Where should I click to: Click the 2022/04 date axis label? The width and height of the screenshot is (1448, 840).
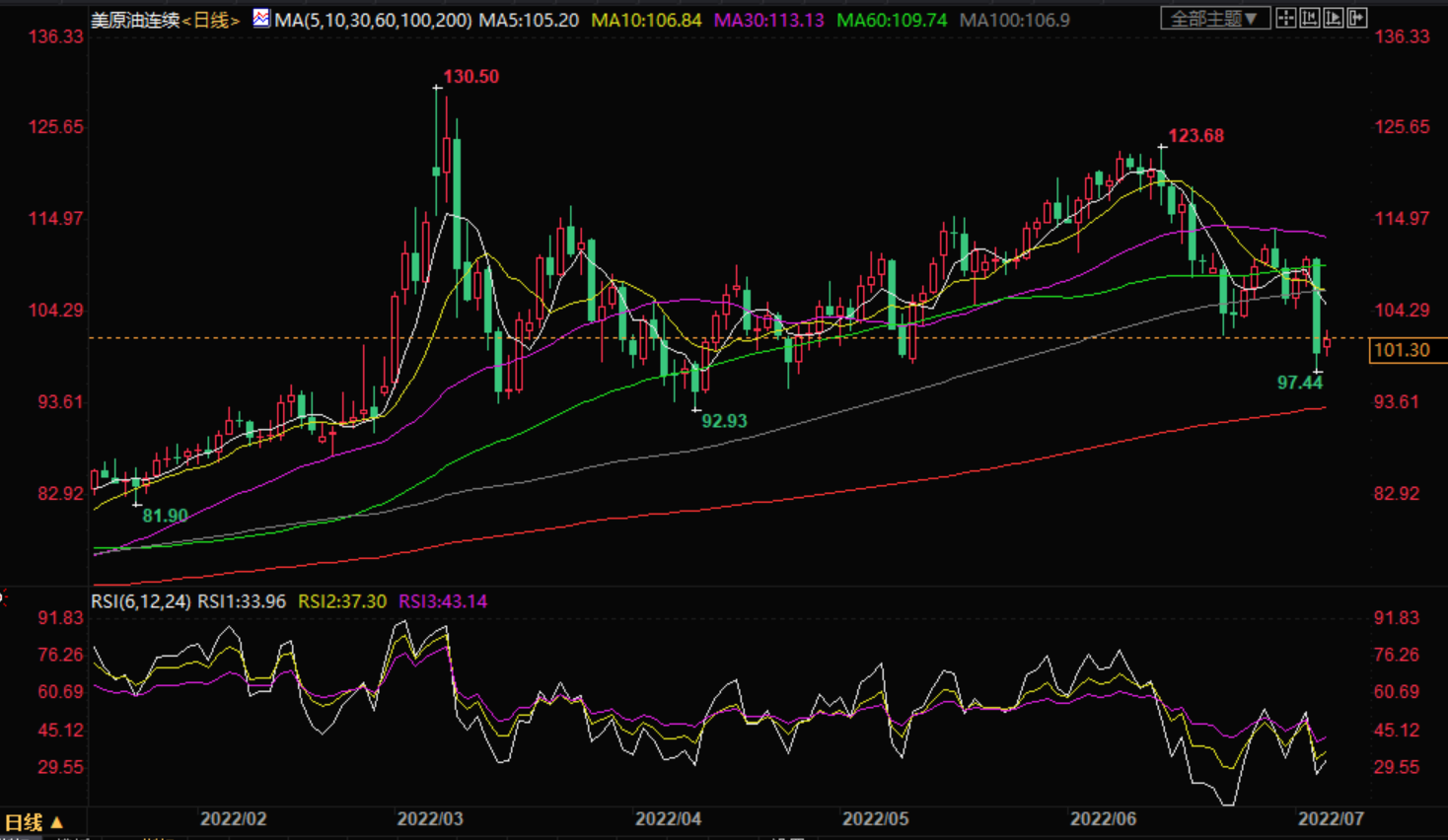[x=669, y=819]
